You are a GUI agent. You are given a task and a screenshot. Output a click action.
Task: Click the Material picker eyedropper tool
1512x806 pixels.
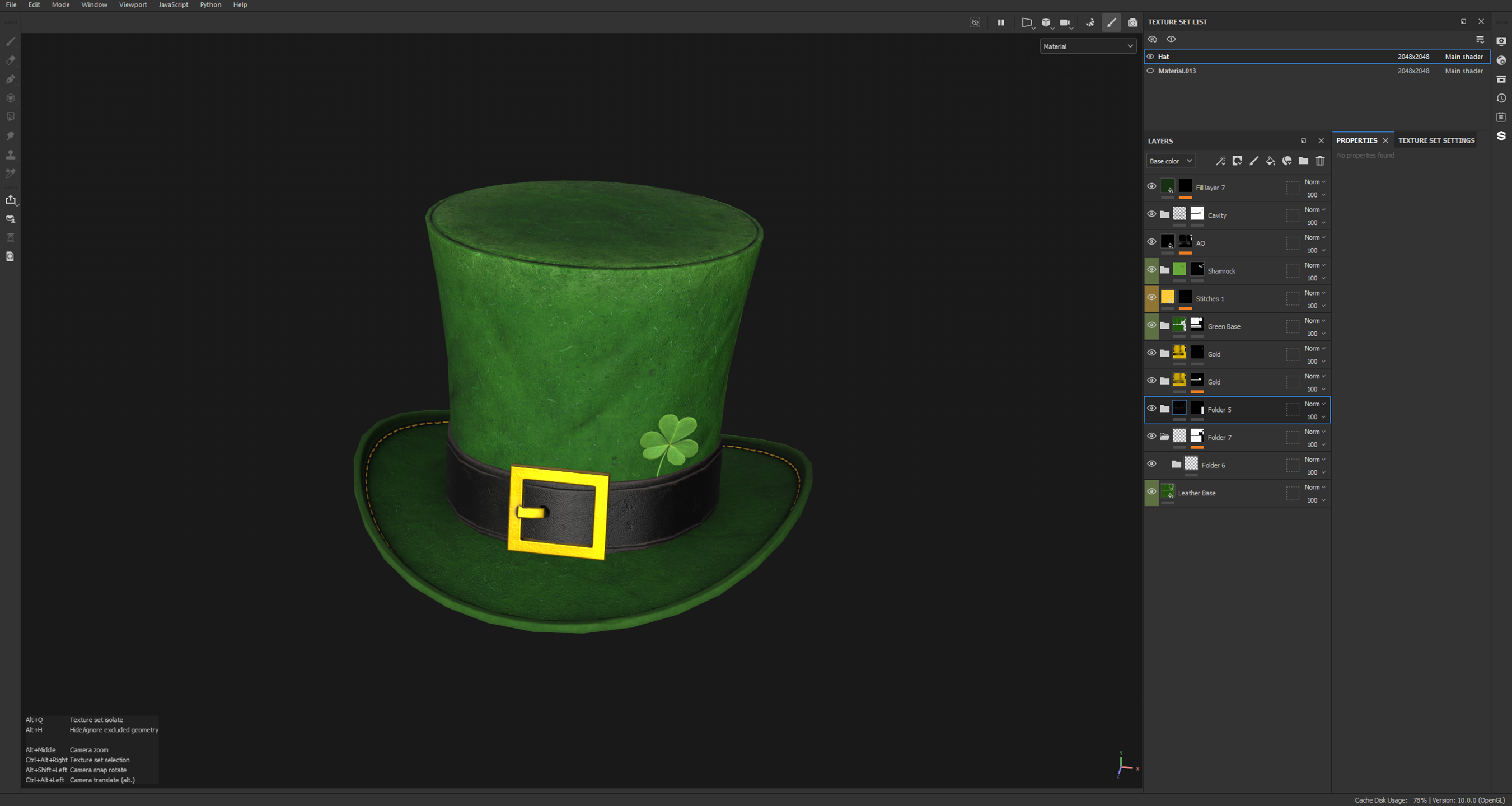(x=11, y=174)
